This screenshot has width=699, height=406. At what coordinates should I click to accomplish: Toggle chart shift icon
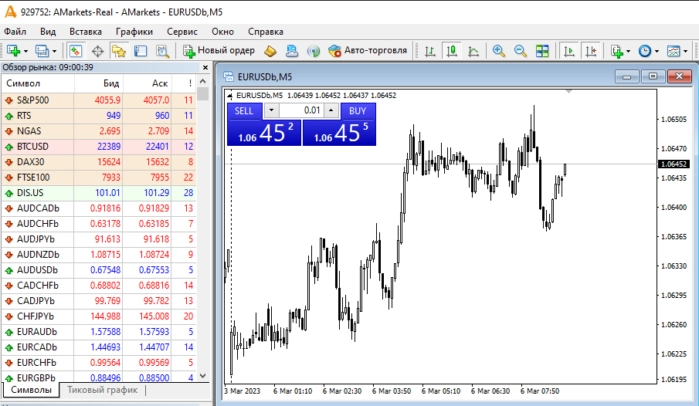tap(591, 51)
